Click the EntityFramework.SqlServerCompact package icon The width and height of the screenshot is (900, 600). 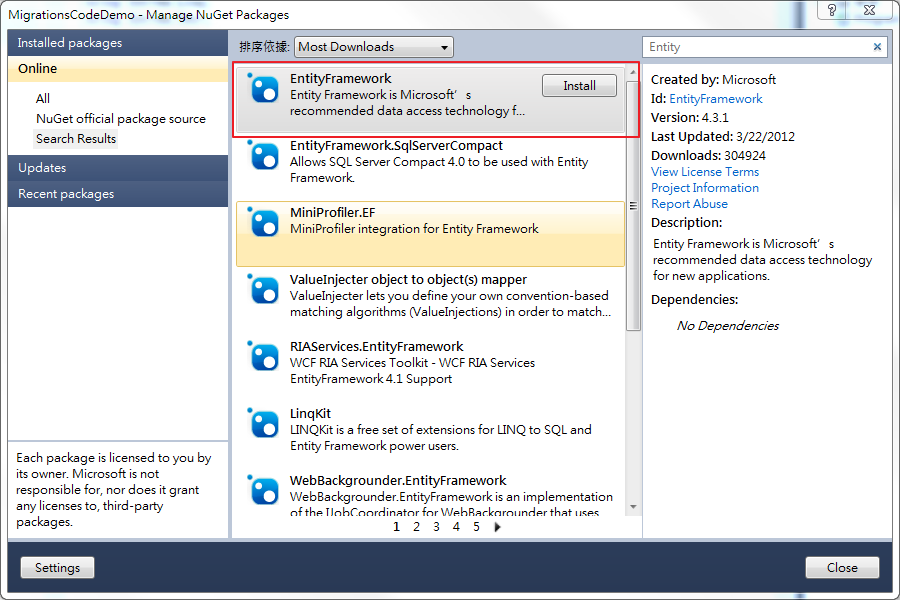pyautogui.click(x=264, y=155)
